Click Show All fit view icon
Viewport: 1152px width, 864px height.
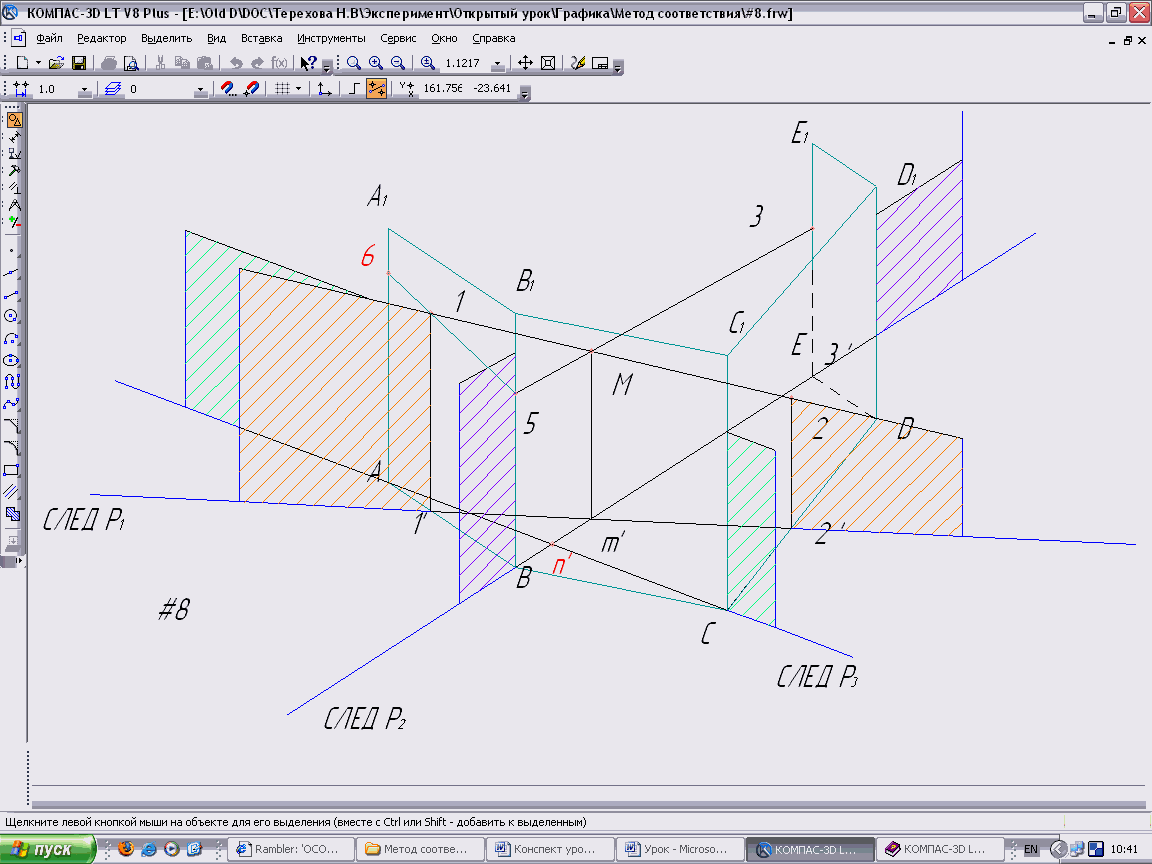coord(547,63)
